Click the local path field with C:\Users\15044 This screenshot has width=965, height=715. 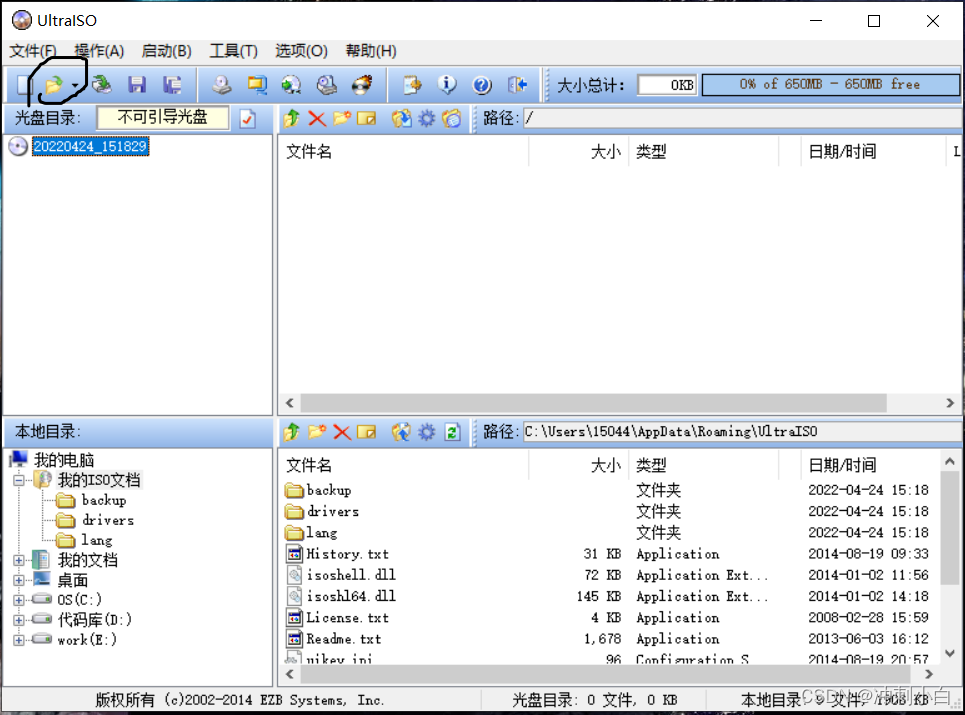743,432
